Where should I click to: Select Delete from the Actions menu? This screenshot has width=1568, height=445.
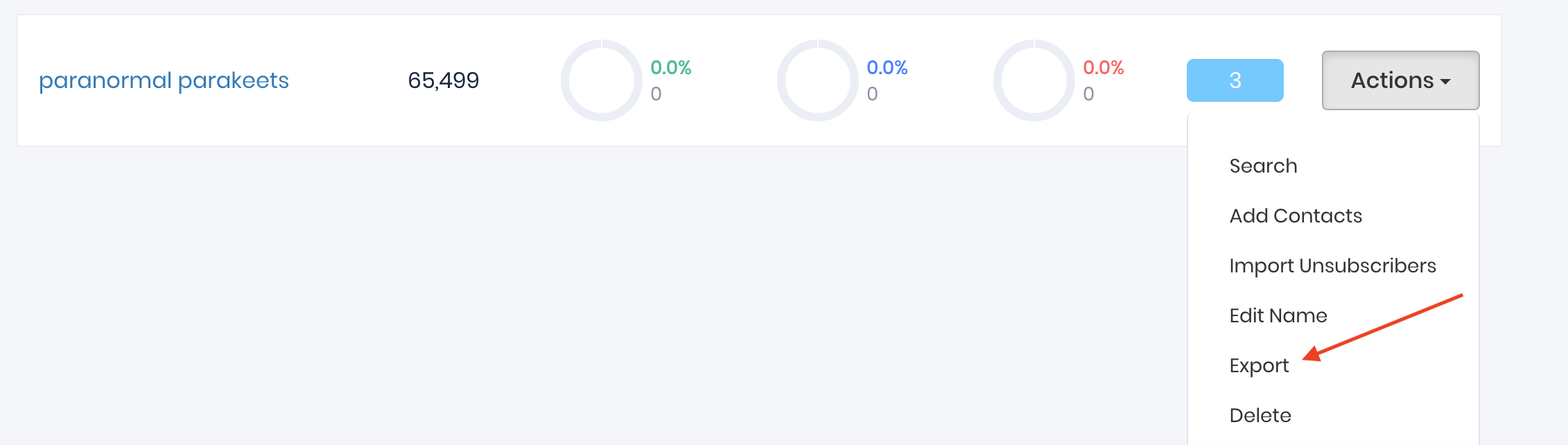[x=1260, y=416]
